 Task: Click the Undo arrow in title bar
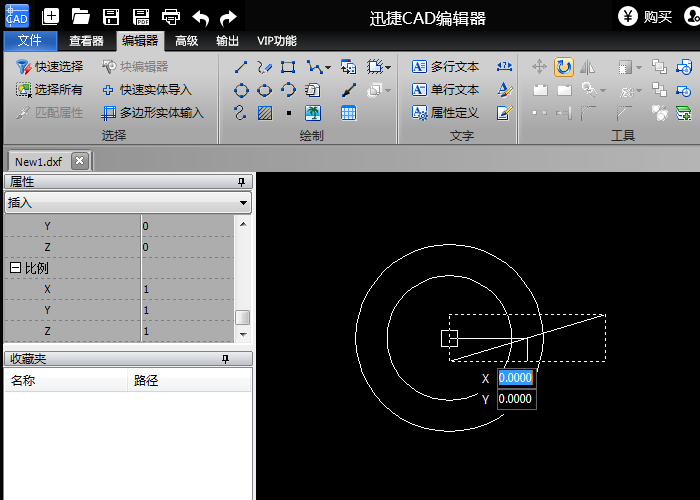[x=200, y=17]
